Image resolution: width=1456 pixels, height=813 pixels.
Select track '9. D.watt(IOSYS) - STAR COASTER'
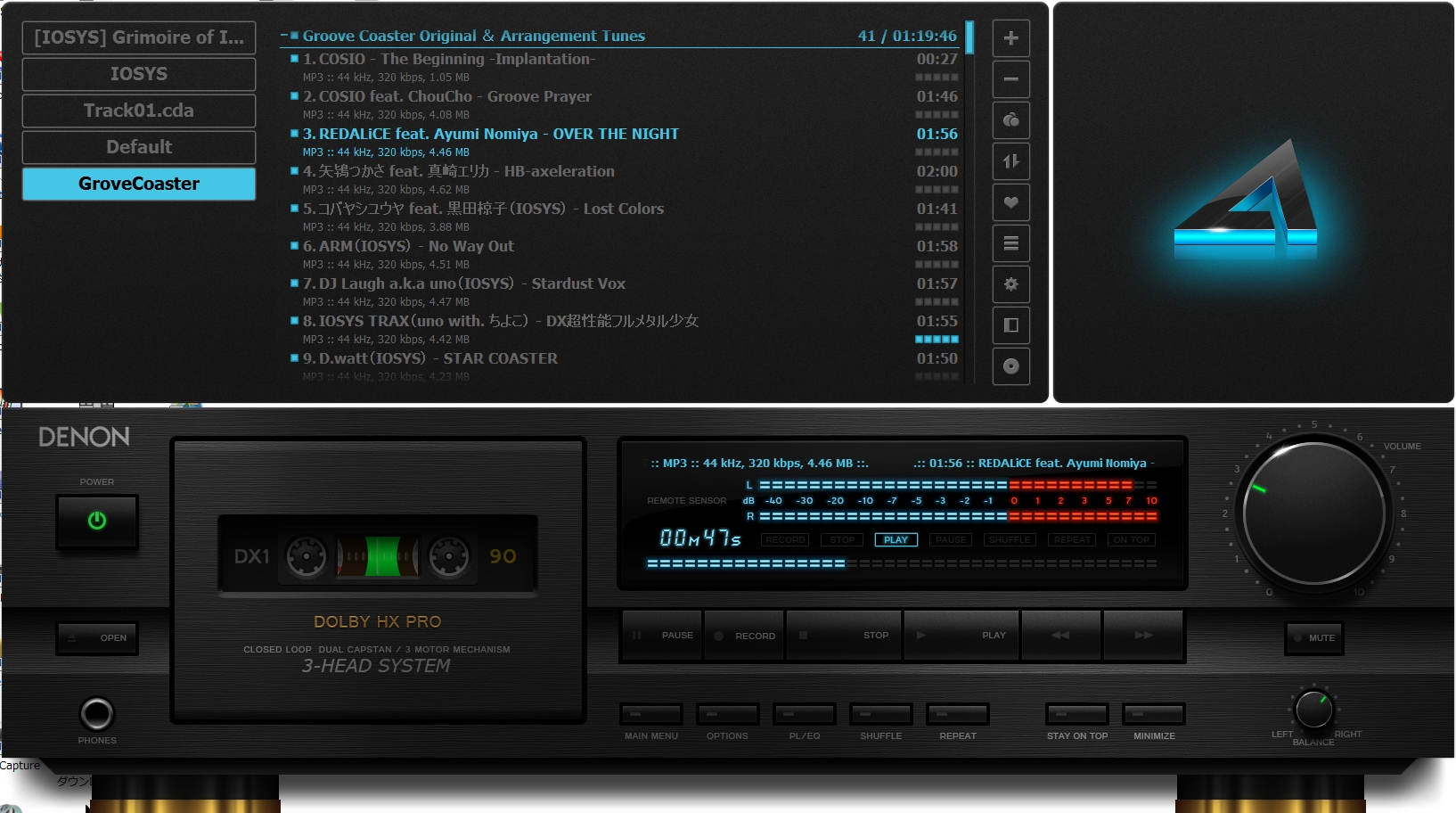coord(624,366)
